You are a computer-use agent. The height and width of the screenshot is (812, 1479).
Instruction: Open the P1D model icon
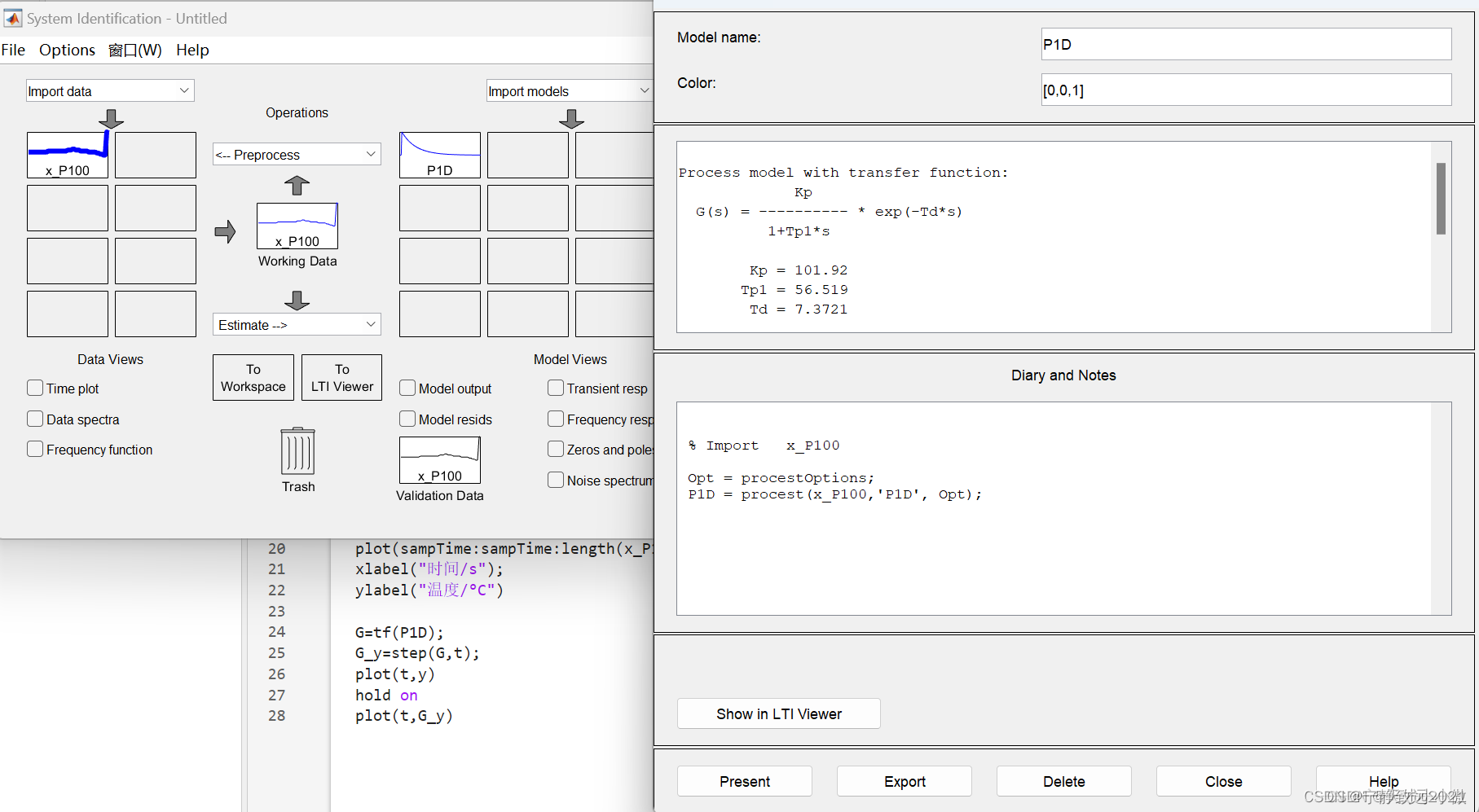(439, 155)
